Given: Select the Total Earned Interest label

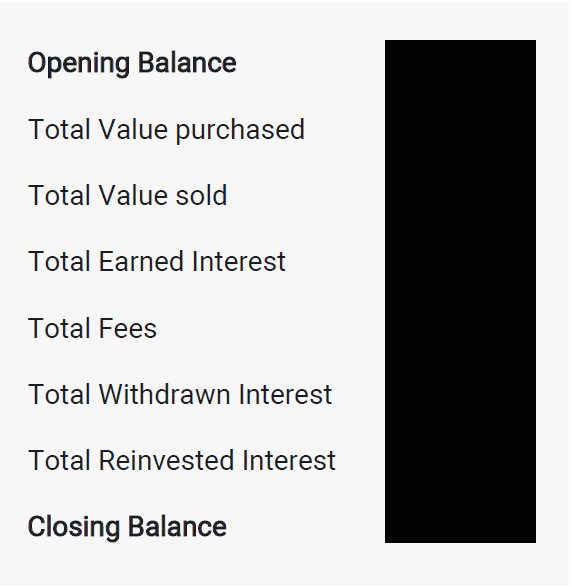Looking at the screenshot, I should tap(157, 261).
